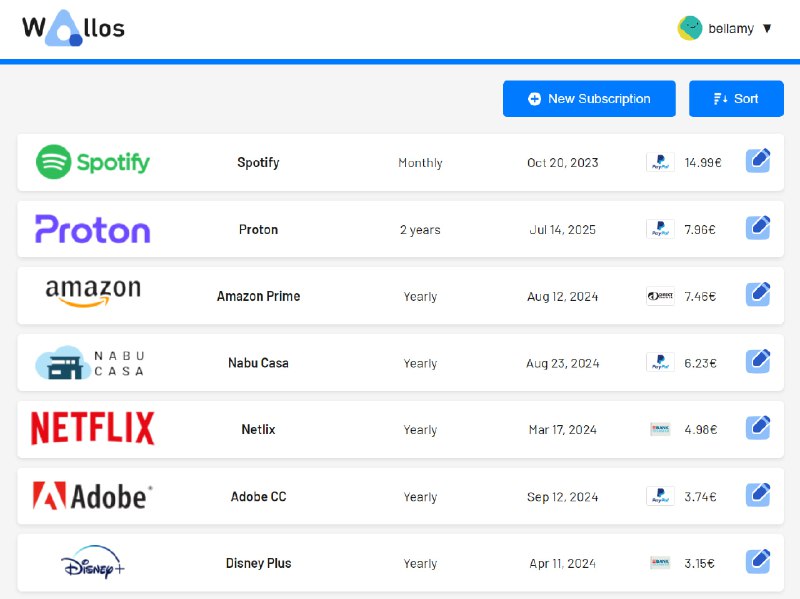Click the Netflix logo image
The image size is (800, 599).
(93, 429)
